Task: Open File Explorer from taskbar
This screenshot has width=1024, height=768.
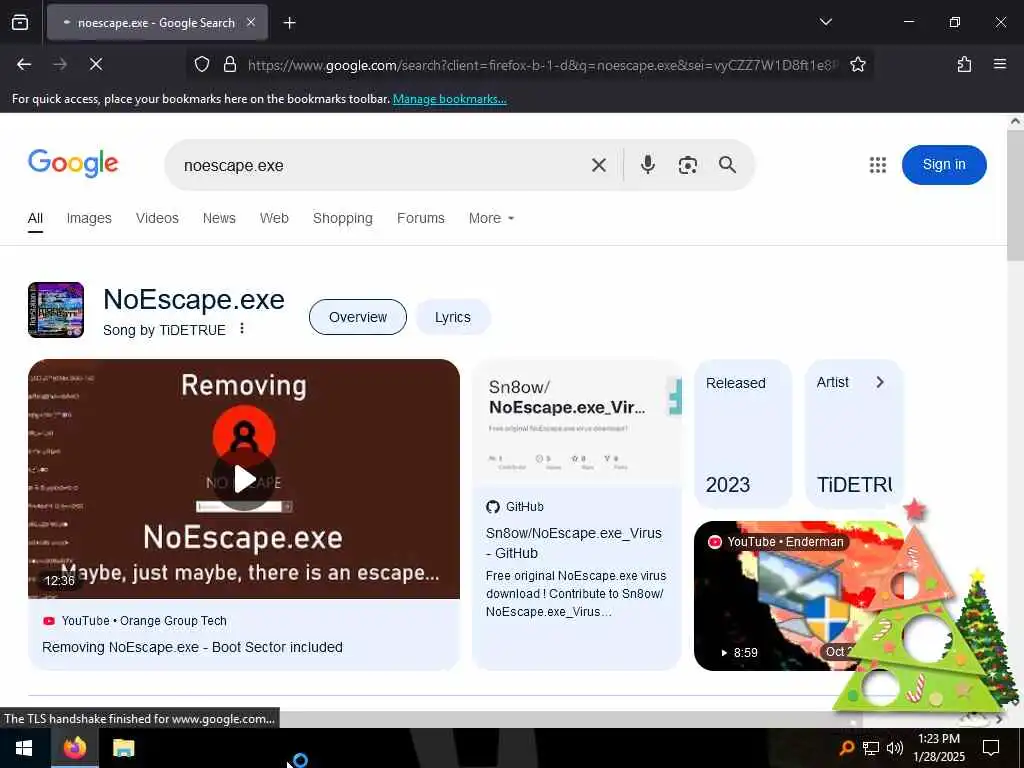Action: click(123, 748)
